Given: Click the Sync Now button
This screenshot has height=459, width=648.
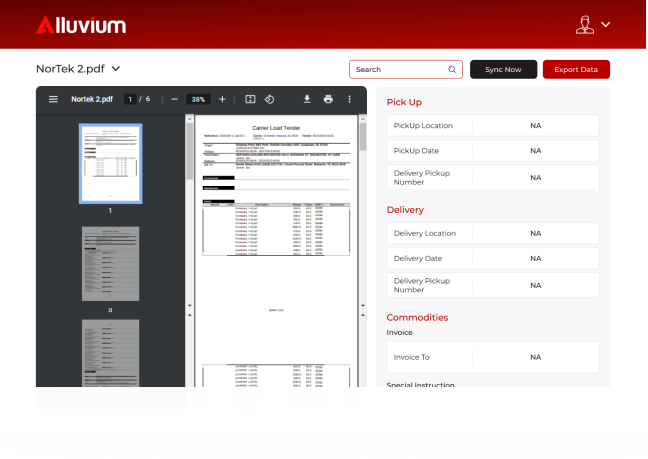Looking at the screenshot, I should point(503,70).
